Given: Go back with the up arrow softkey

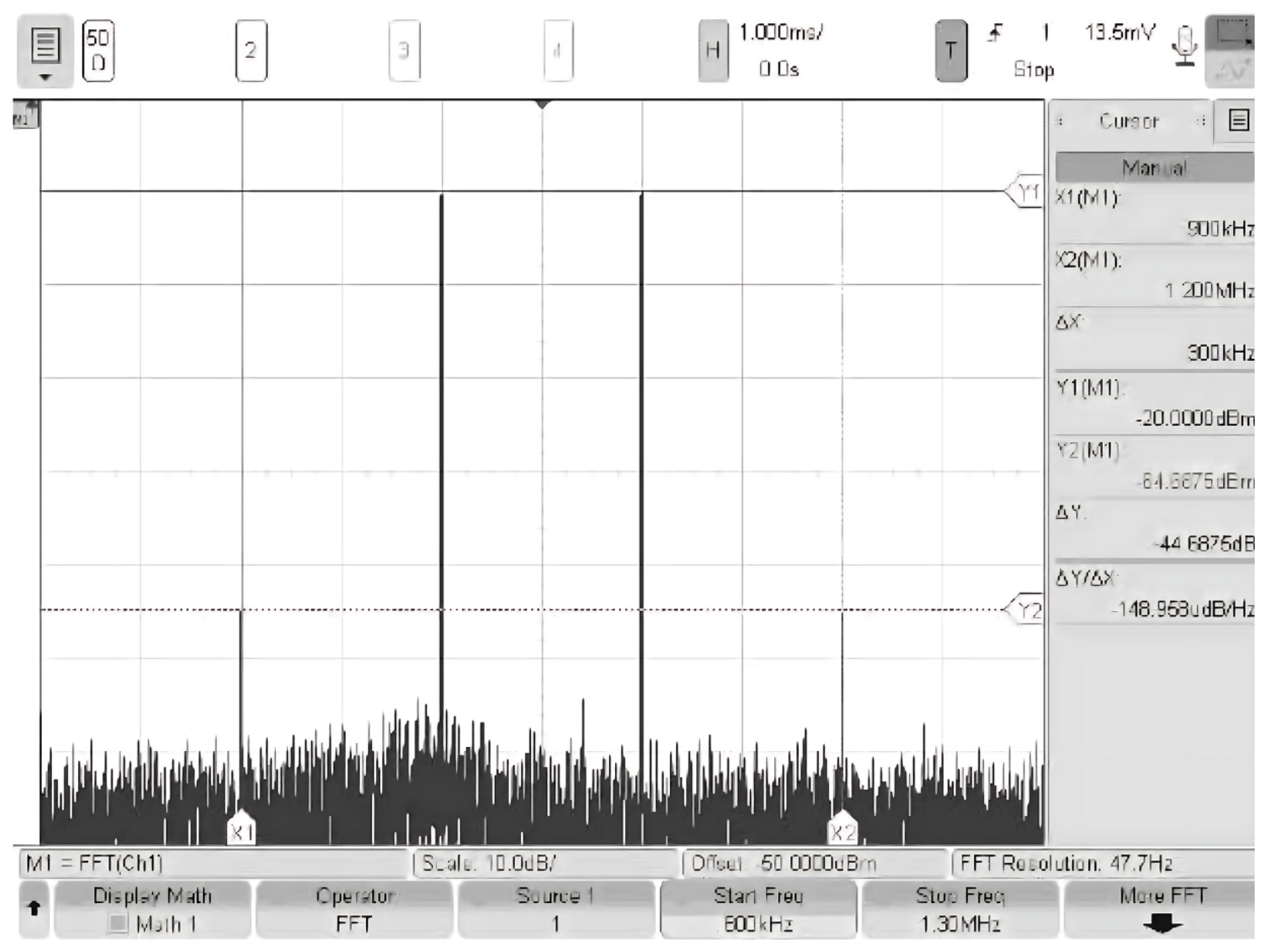Looking at the screenshot, I should 34,908.
